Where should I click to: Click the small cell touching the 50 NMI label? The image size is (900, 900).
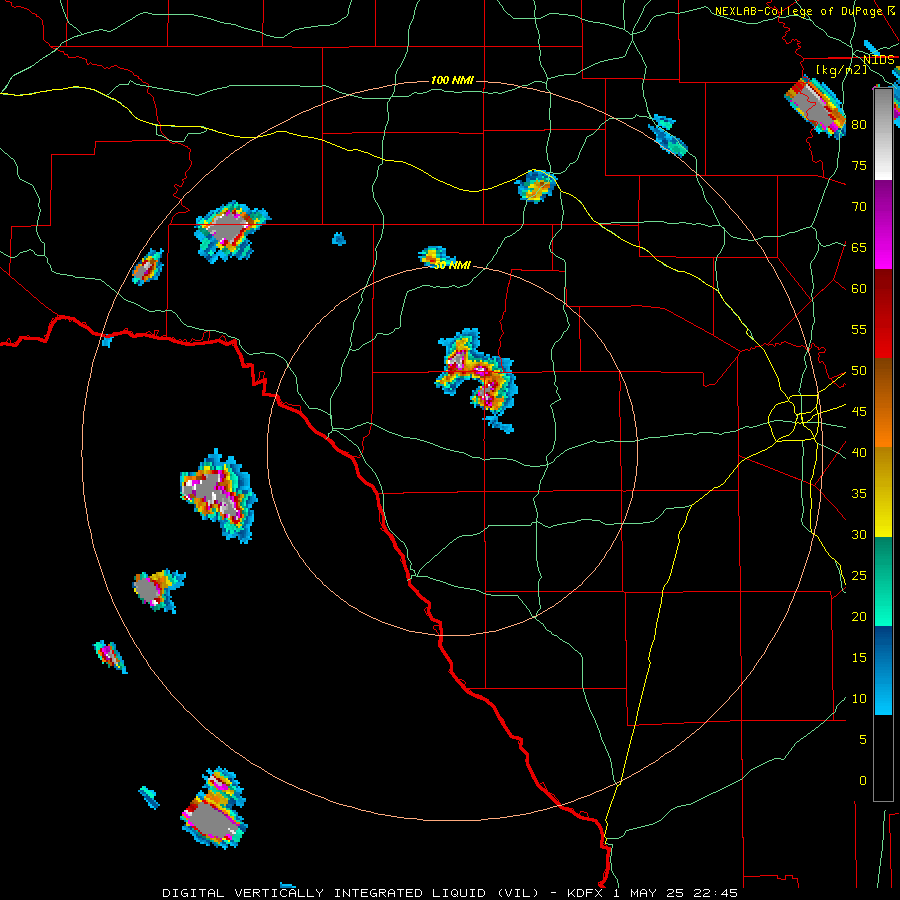pos(435,256)
